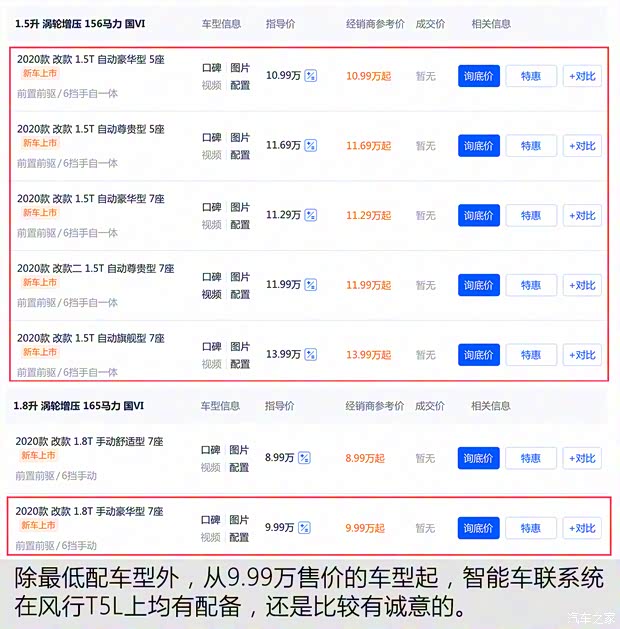The width and height of the screenshot is (620, 629).
Task: Open 口碑 link for 1.8T 手动舒适型 7座
Action: click(211, 450)
